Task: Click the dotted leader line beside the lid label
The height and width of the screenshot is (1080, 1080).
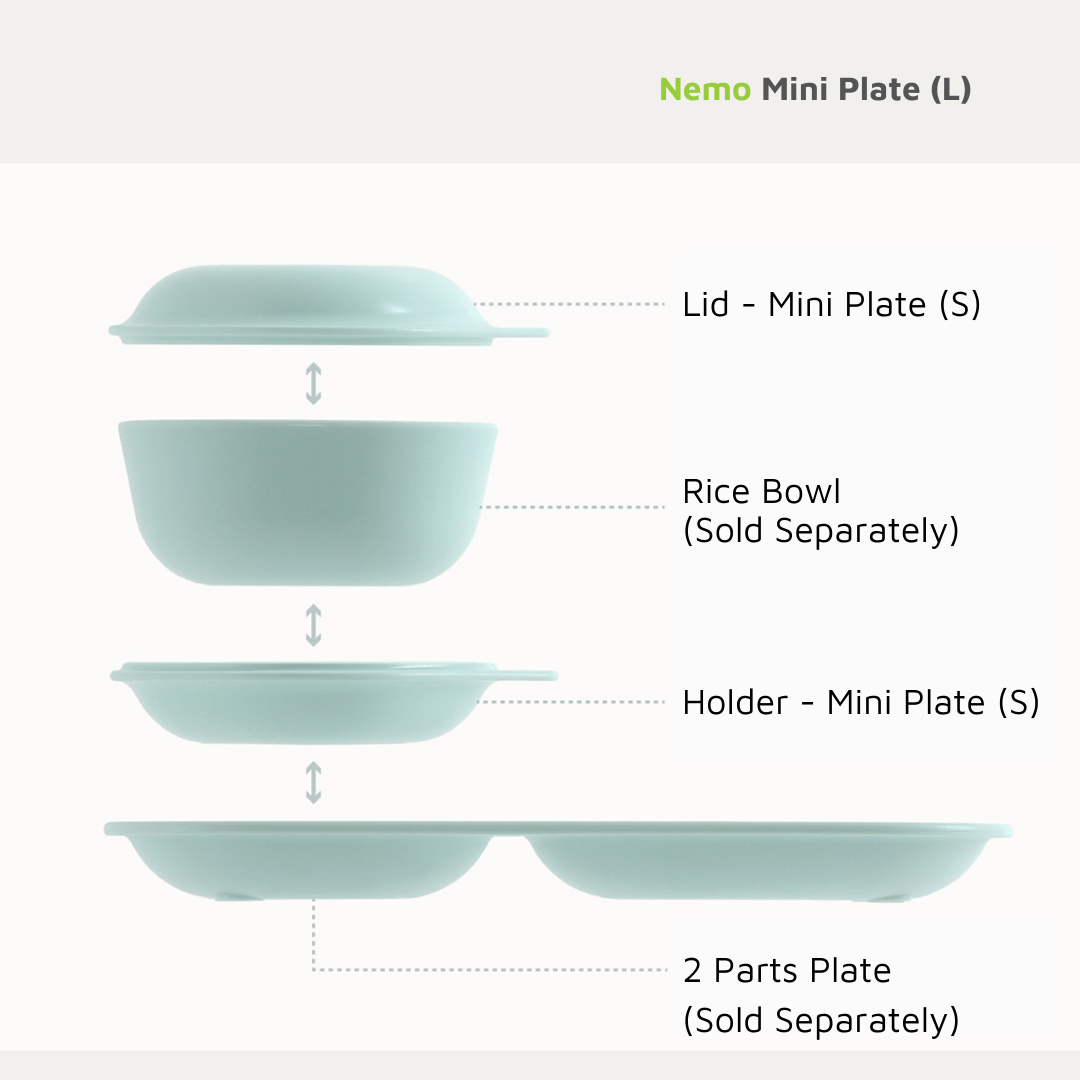Action: pyautogui.click(x=570, y=304)
